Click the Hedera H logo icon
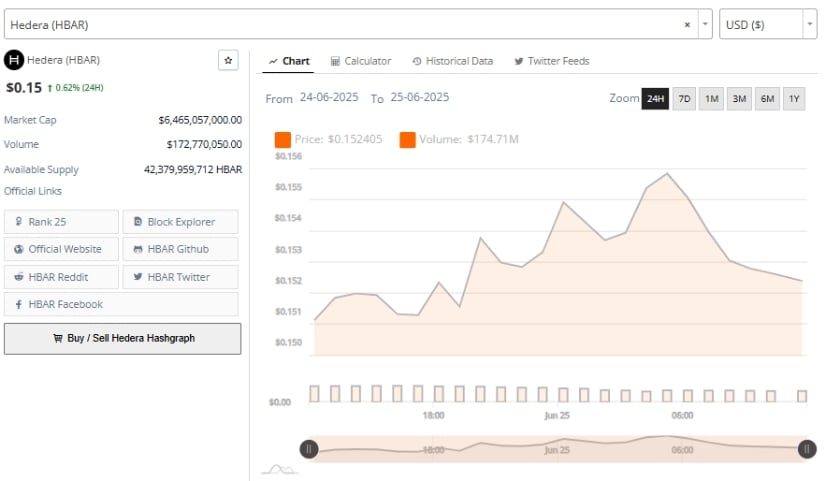This screenshot has height=481, width=825. 14,60
